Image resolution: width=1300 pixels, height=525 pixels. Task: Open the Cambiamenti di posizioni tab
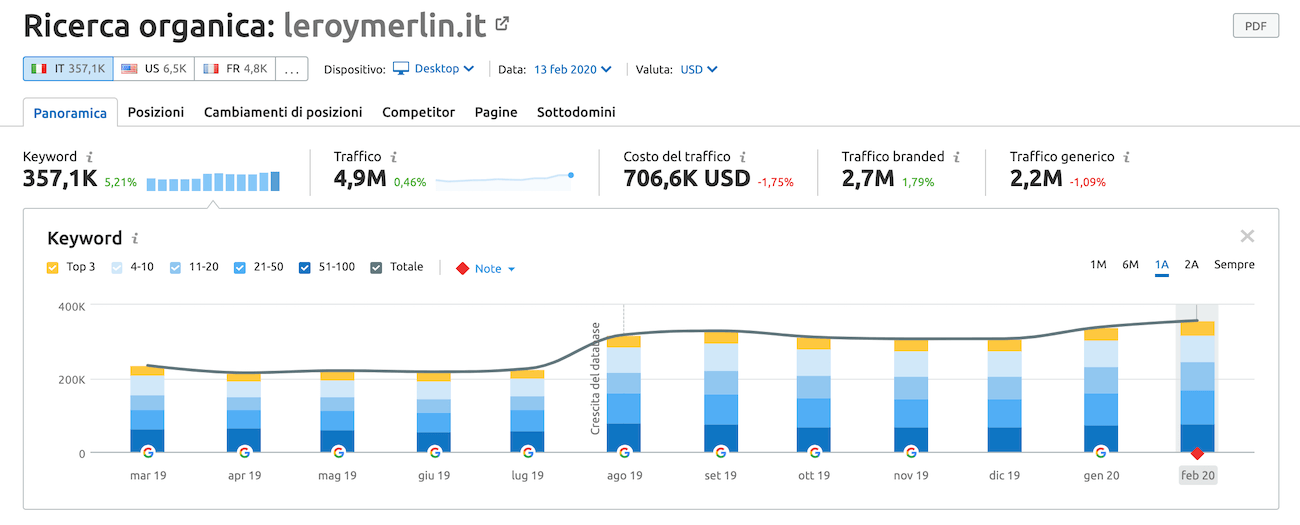(283, 112)
